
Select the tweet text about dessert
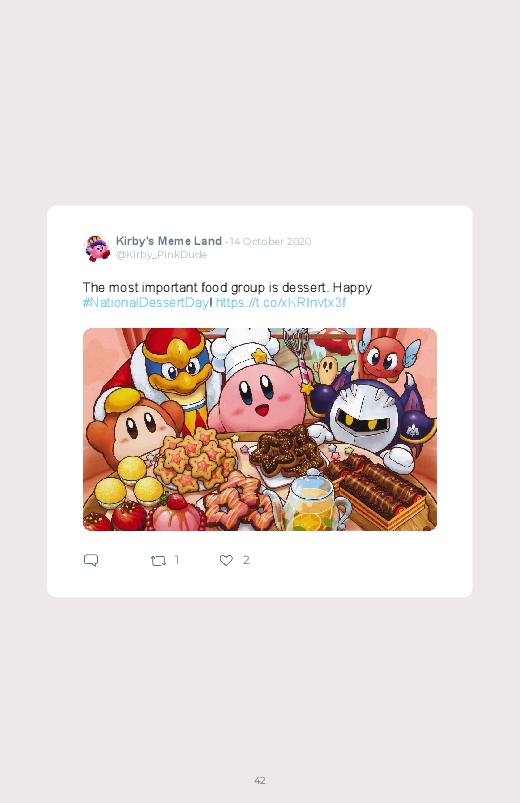point(227,294)
